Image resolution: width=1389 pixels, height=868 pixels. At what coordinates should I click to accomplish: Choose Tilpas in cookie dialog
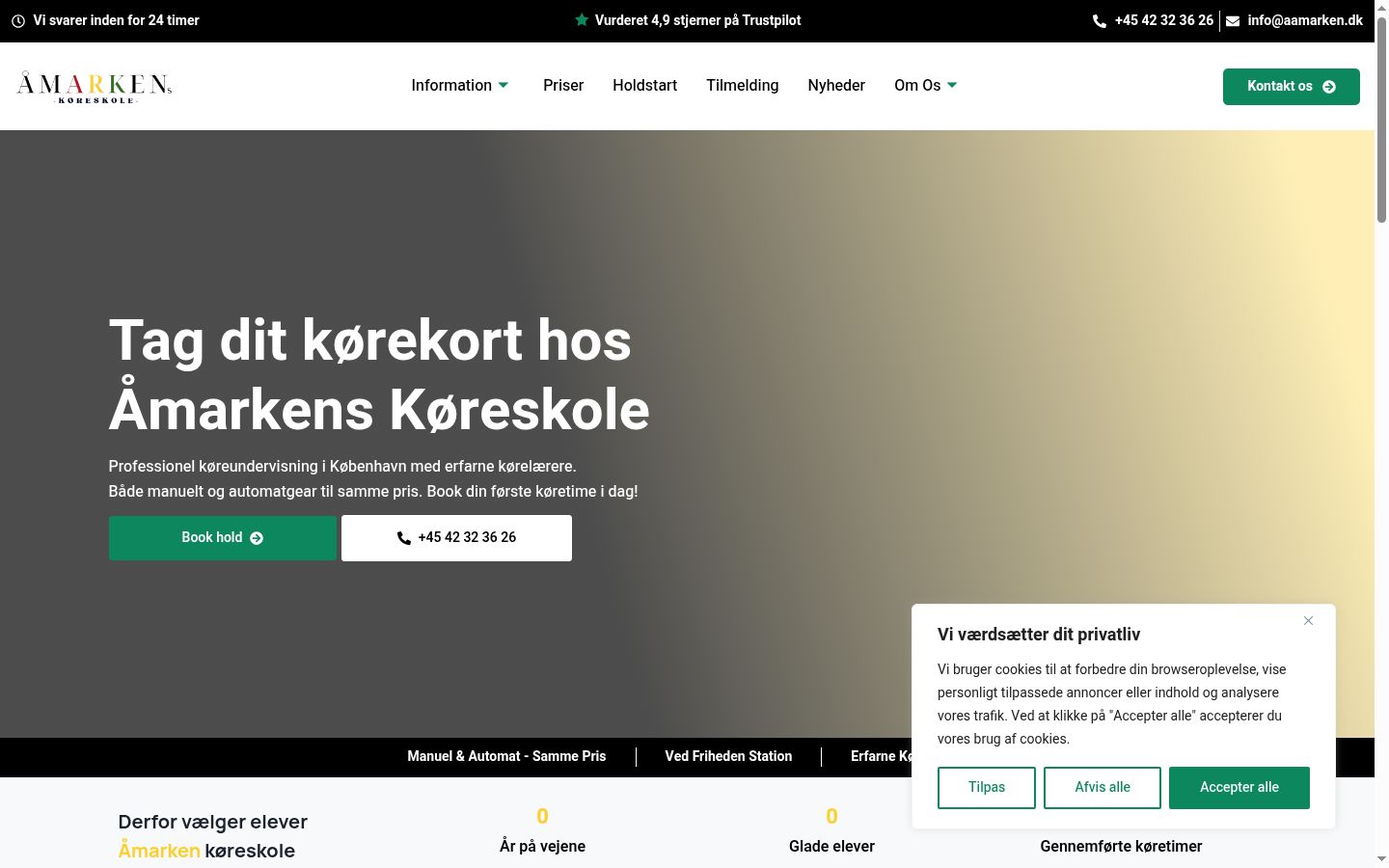987,788
